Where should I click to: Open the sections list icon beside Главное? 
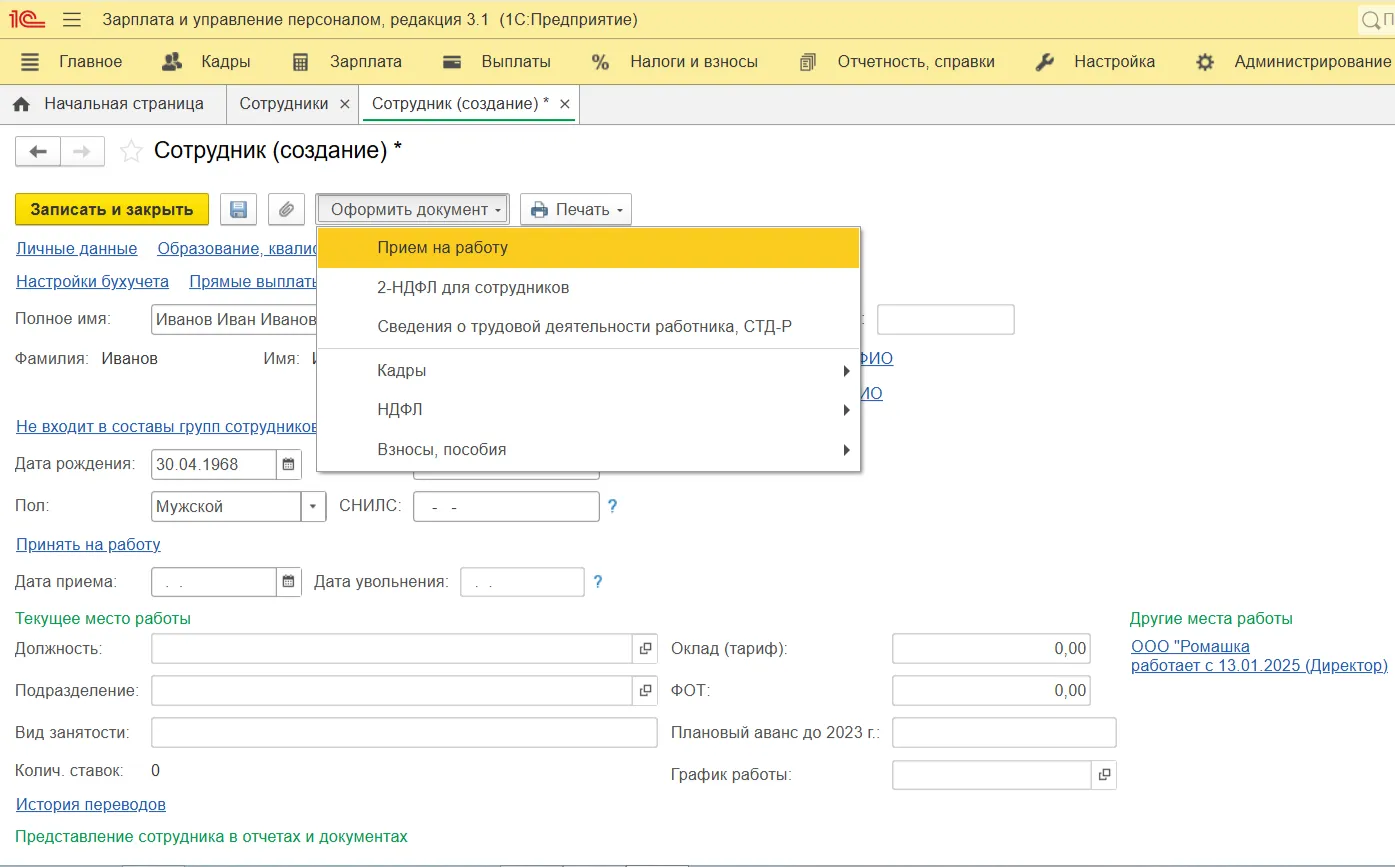30,62
